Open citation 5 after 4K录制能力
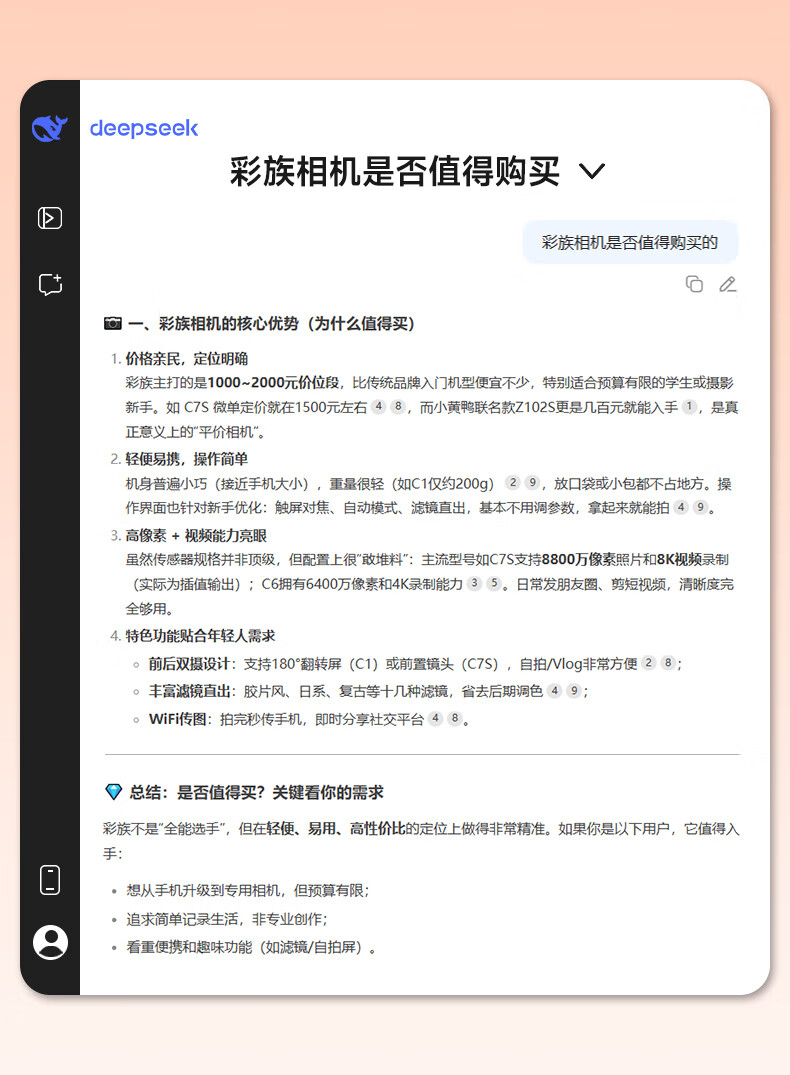 [x=494, y=583]
